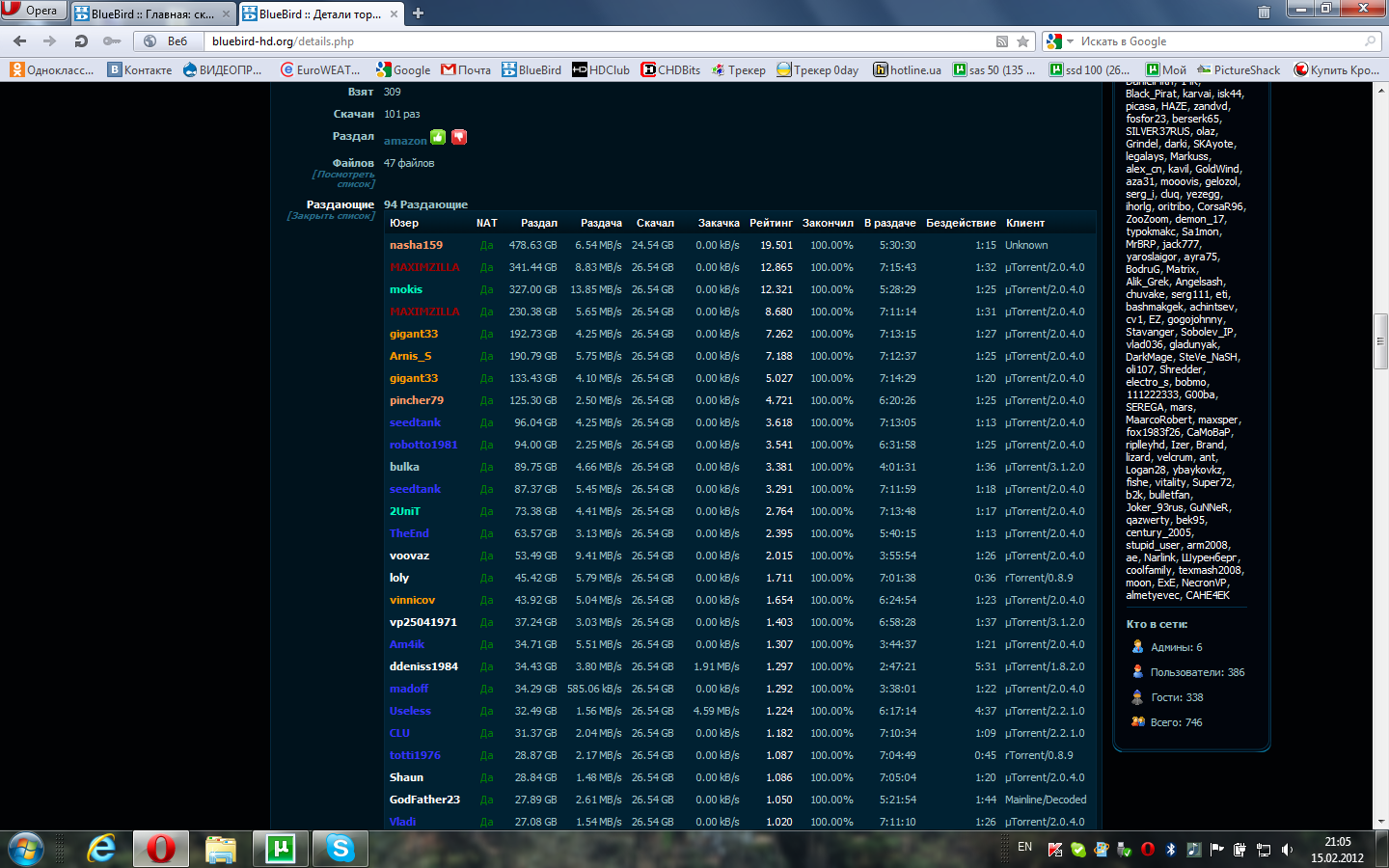Expand the file list via Посмотреть список
Viewport: 1389px width, 868px height.
343,179
